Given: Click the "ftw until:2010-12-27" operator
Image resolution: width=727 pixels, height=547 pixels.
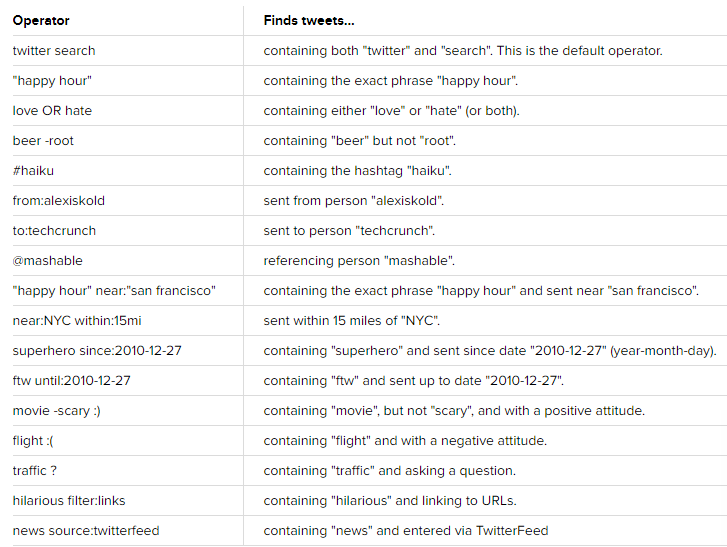Looking at the screenshot, I should 72,380.
